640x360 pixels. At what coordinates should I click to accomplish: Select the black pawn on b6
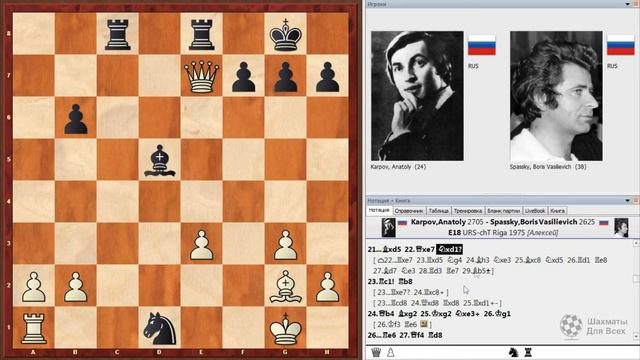pyautogui.click(x=76, y=119)
